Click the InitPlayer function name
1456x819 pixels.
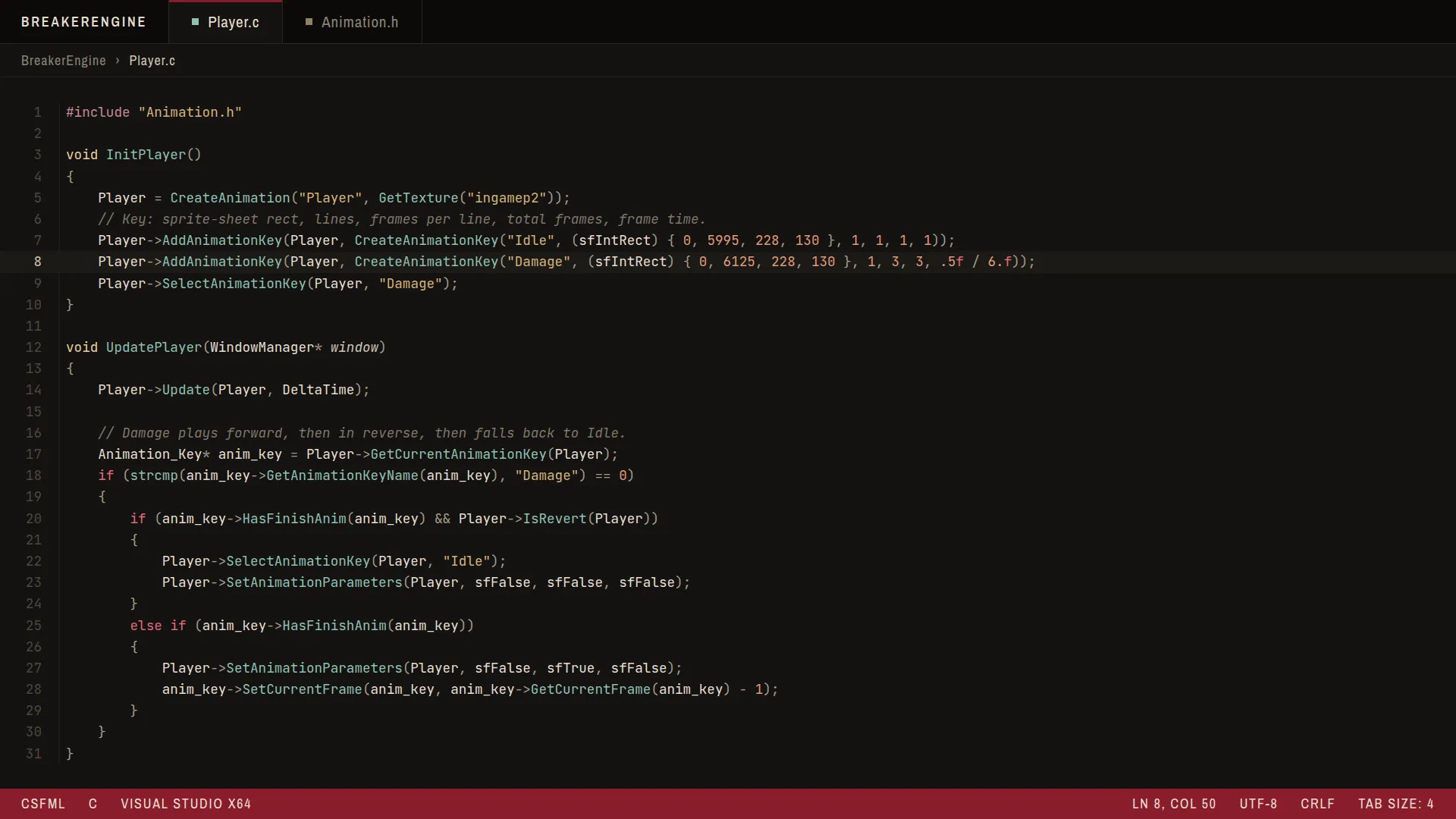tap(146, 155)
